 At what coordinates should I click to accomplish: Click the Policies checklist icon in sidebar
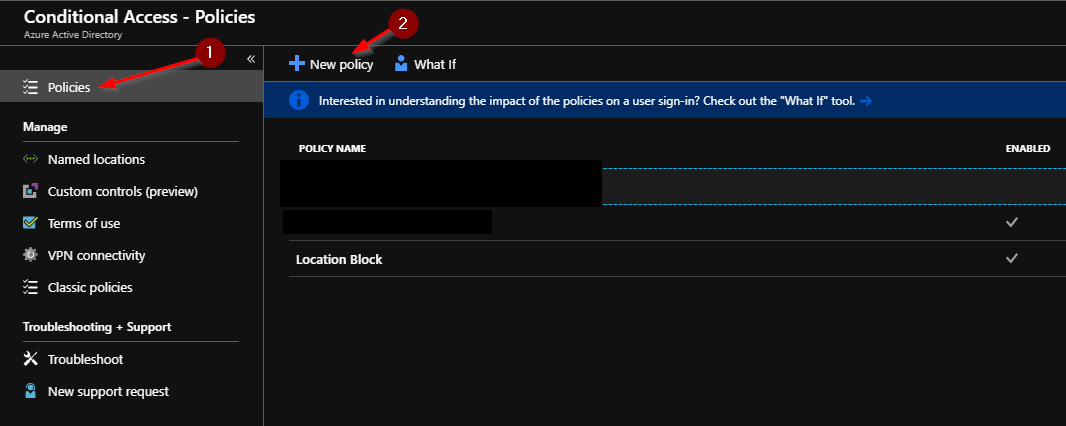point(30,87)
